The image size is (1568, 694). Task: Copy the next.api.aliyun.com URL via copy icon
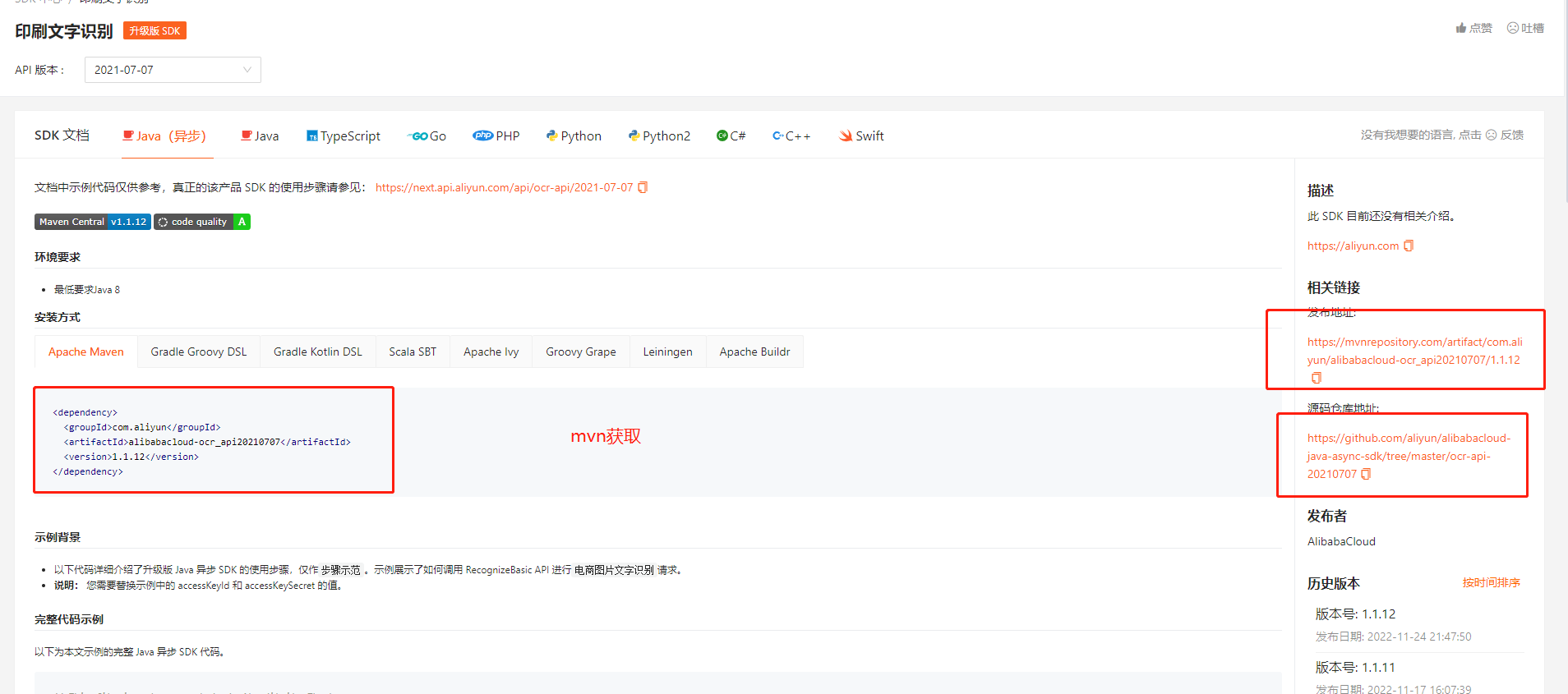coord(643,187)
